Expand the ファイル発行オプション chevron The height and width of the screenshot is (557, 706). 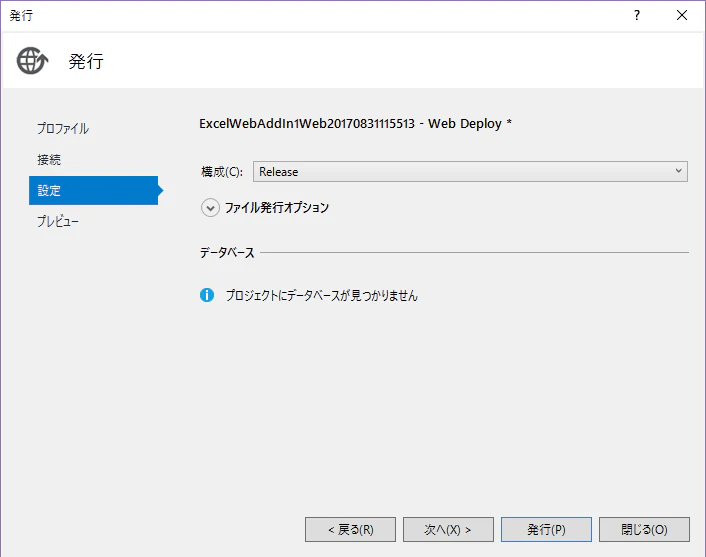pos(210,208)
